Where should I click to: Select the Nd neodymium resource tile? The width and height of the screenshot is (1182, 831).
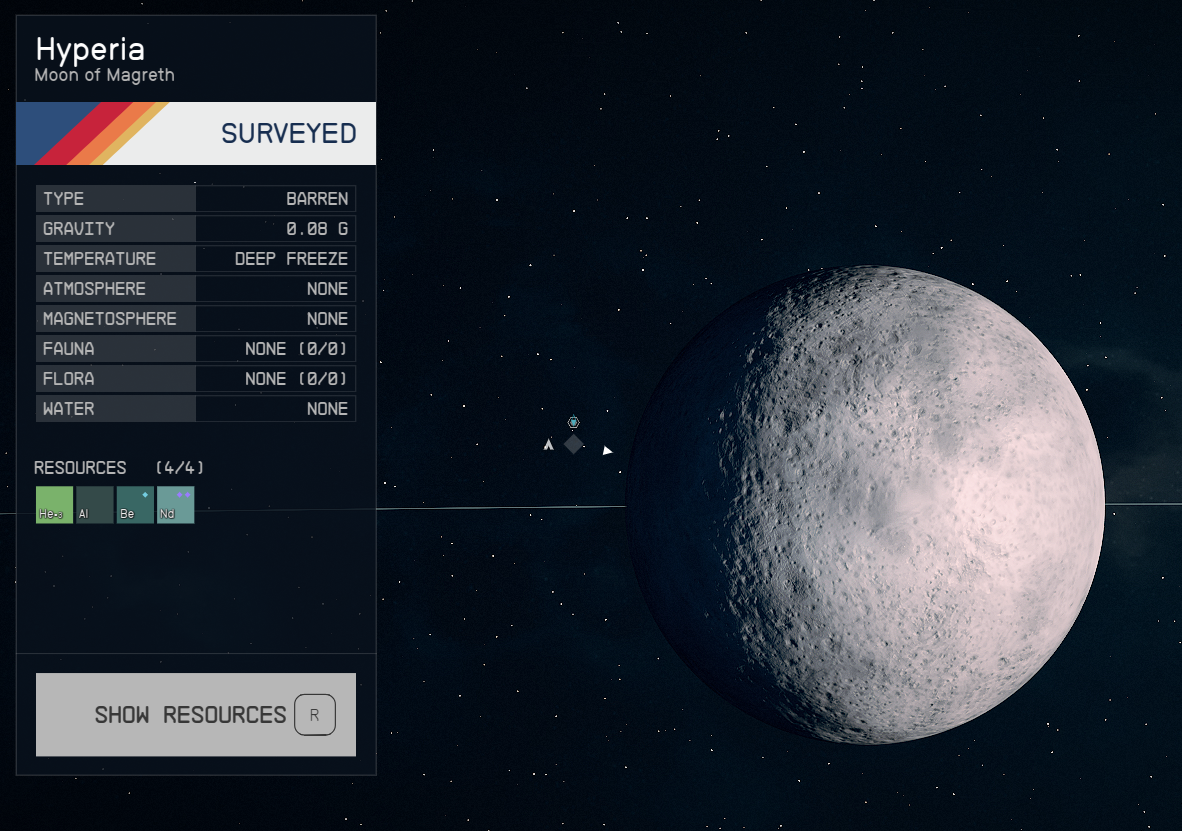tap(176, 504)
